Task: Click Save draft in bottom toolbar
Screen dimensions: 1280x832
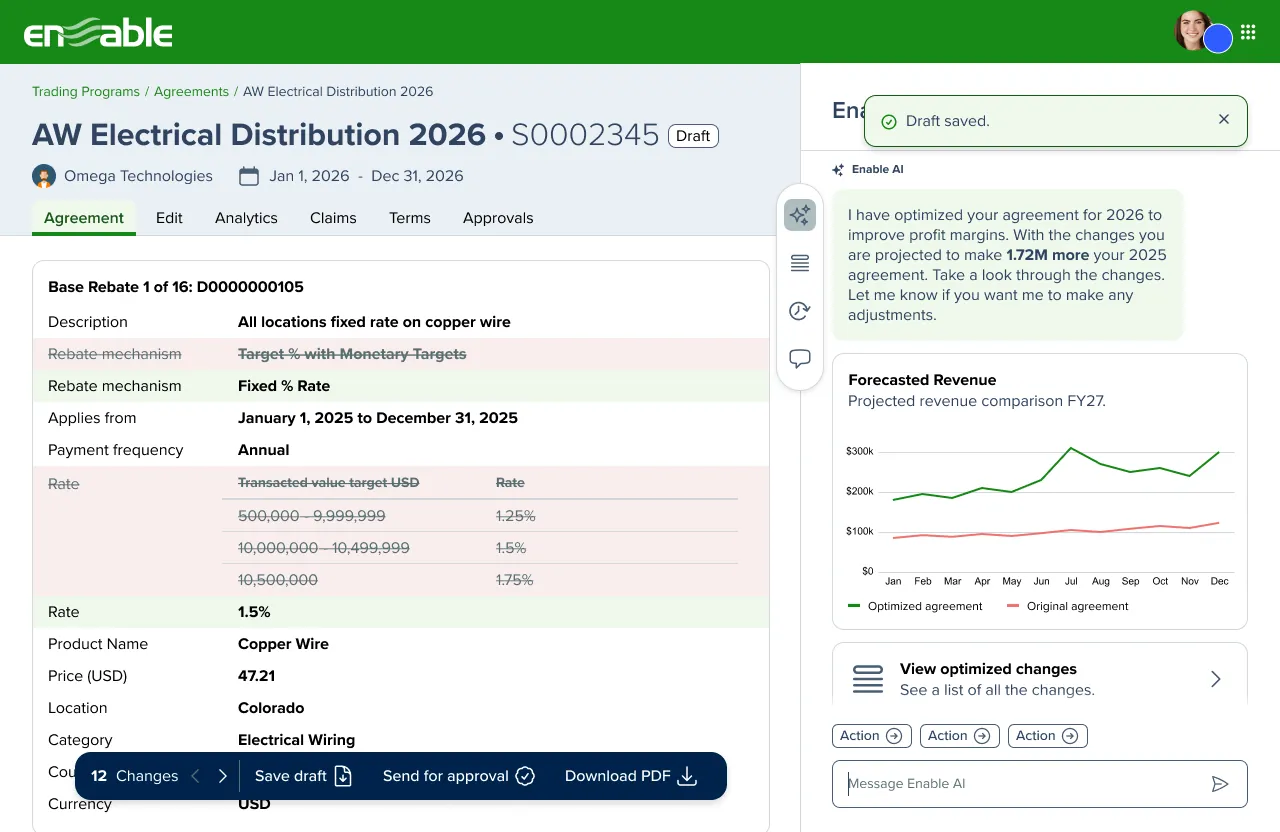Action: [304, 776]
